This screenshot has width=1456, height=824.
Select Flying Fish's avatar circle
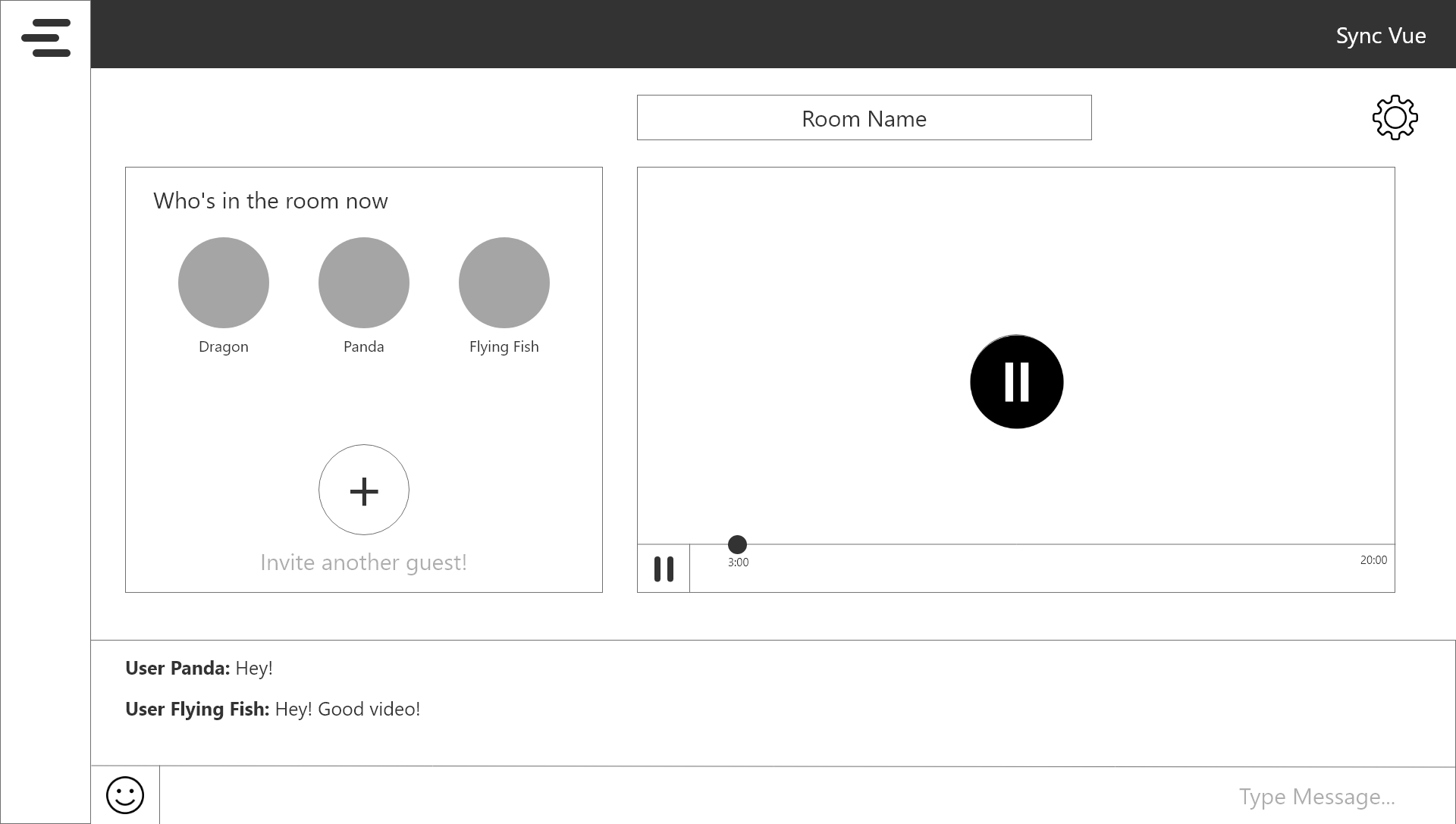pos(504,283)
